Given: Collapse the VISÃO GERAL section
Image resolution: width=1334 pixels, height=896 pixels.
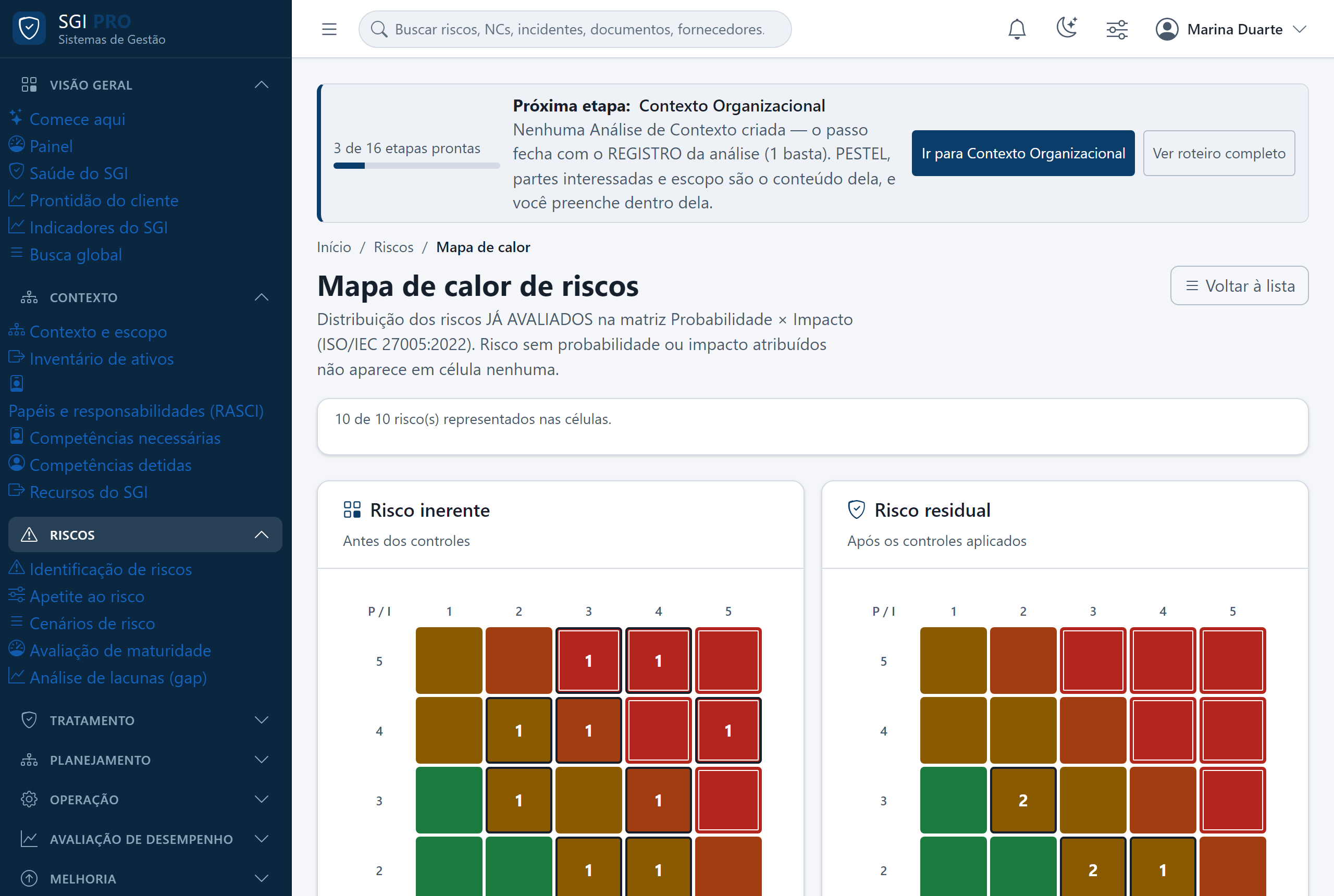Looking at the screenshot, I should (145, 85).
